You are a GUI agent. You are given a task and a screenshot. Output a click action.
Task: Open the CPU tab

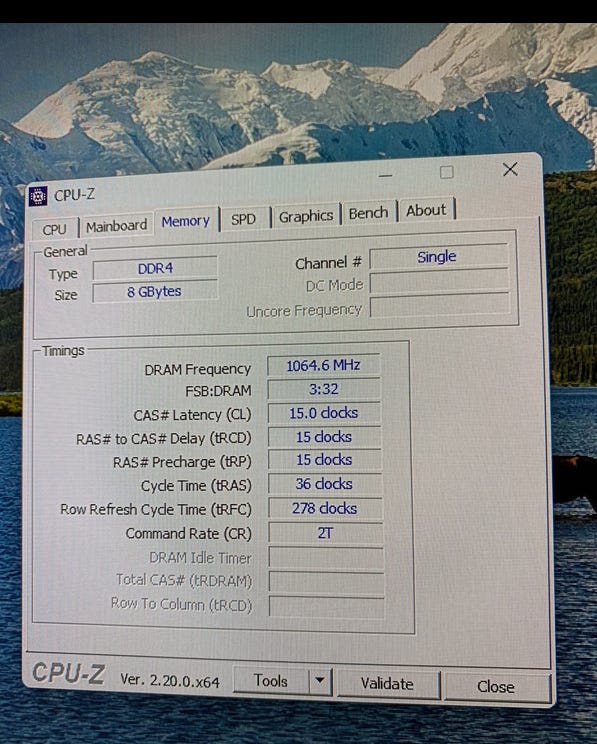(55, 230)
